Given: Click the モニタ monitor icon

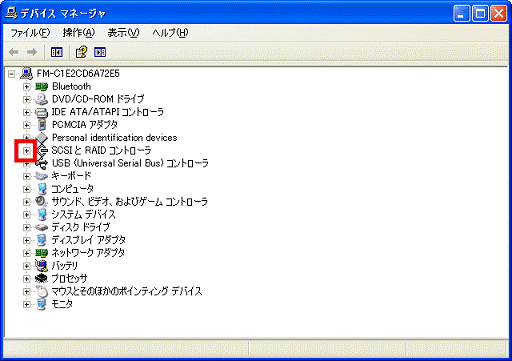Looking at the screenshot, I should pyautogui.click(x=42, y=304).
